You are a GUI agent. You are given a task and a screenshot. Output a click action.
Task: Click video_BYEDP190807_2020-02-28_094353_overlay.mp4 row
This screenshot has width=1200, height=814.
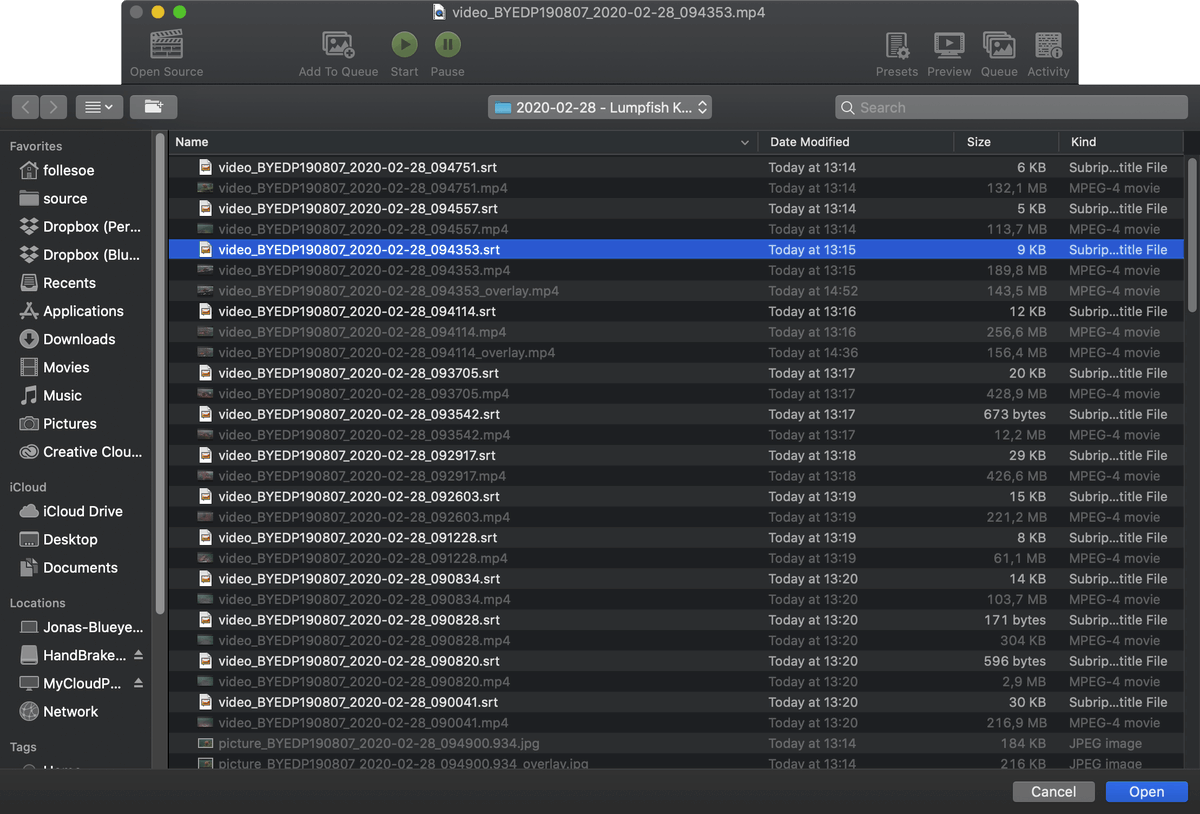pyautogui.click(x=676, y=291)
